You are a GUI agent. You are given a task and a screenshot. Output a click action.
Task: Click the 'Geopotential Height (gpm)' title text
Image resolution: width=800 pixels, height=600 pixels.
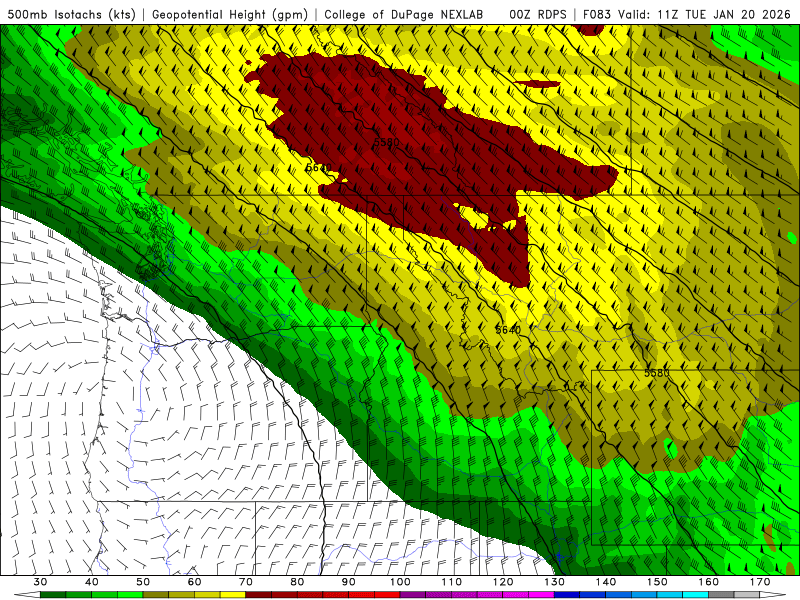pyautogui.click(x=230, y=14)
